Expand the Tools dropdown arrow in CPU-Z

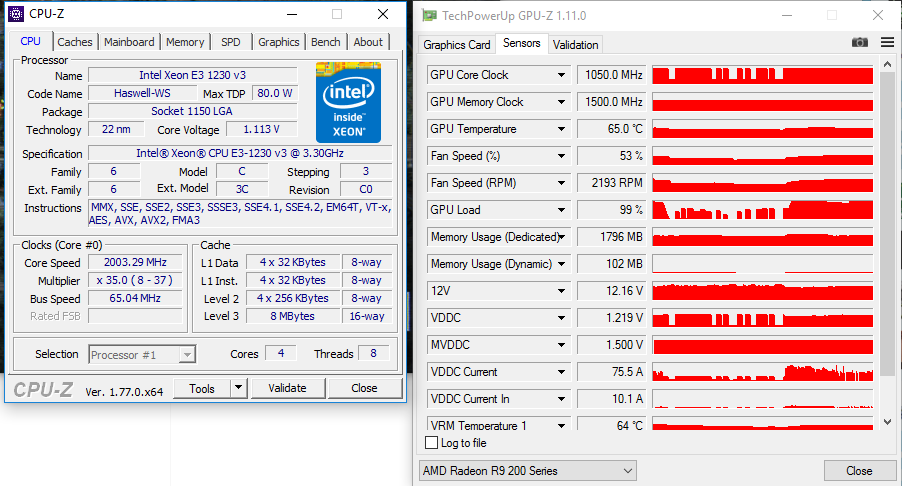pyautogui.click(x=238, y=388)
